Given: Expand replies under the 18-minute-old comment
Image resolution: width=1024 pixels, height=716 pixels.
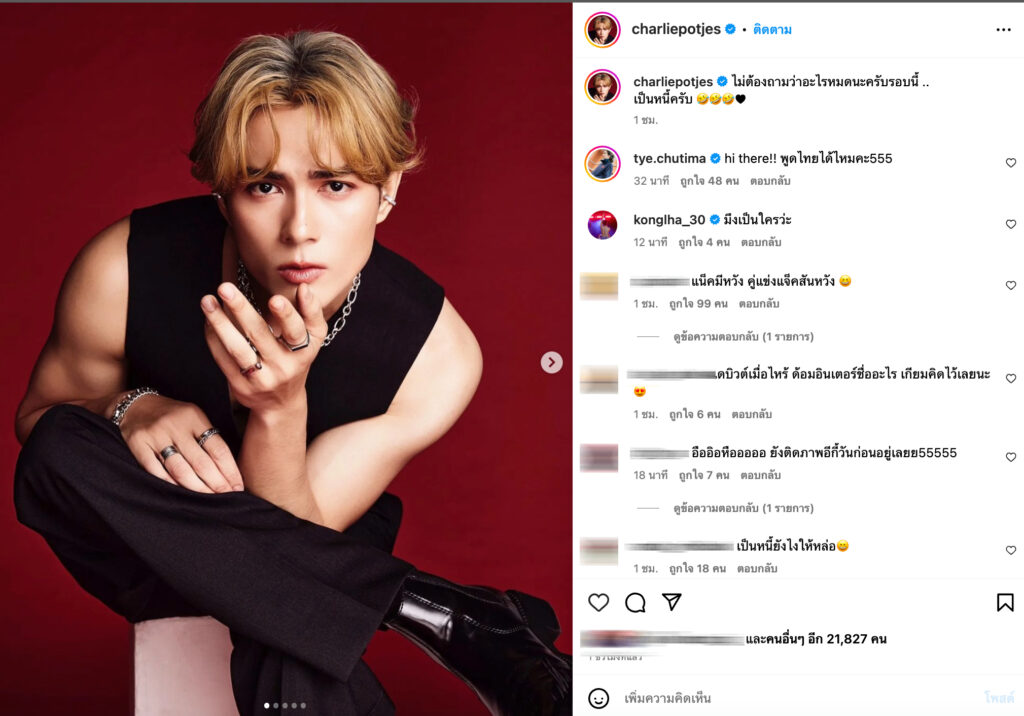Looking at the screenshot, I should click(743, 508).
